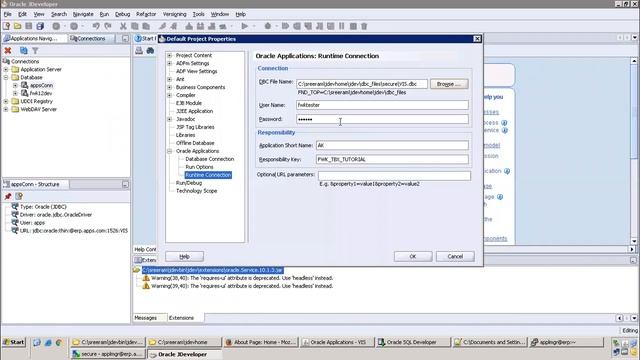640x360 pixels.
Task: Click the Undo toolbar icon
Action: tap(96, 26)
